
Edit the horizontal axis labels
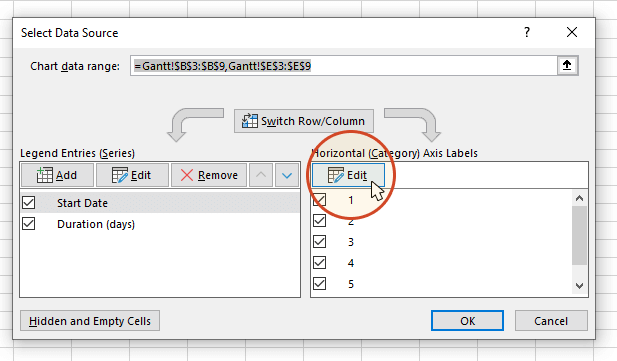coord(348,175)
